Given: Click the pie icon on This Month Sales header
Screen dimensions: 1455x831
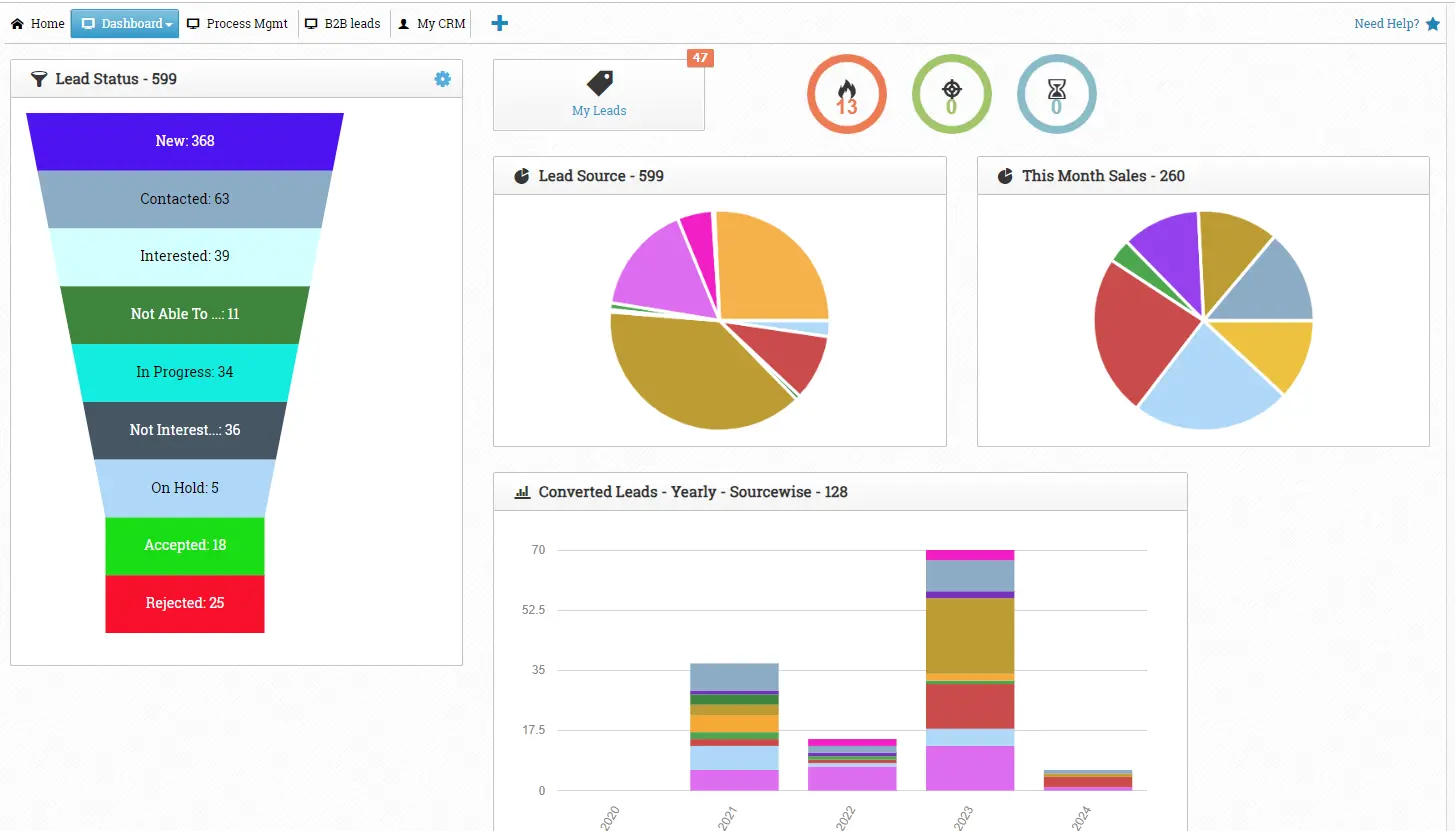Looking at the screenshot, I should [x=1004, y=175].
